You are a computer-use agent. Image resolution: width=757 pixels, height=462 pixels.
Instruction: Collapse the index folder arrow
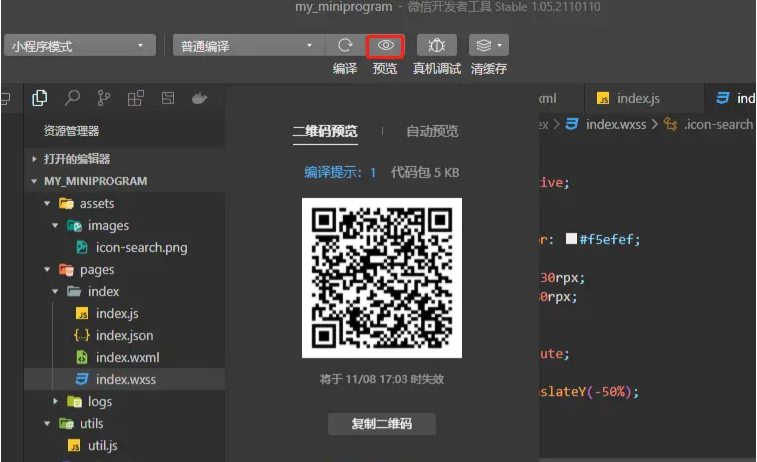pyautogui.click(x=55, y=292)
